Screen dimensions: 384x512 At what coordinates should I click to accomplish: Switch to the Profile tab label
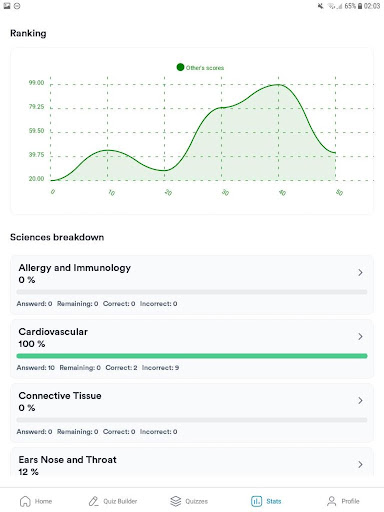350,501
